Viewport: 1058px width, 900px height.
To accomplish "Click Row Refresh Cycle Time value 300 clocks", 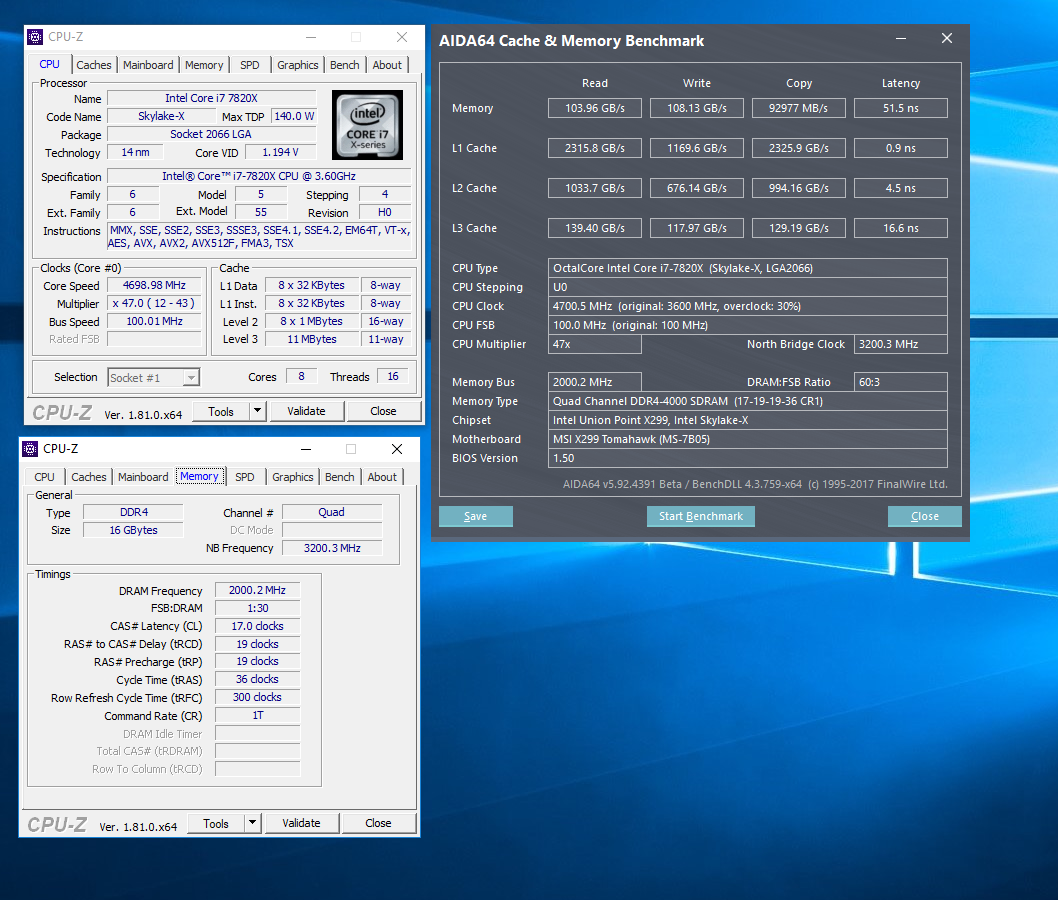I will 257,698.
